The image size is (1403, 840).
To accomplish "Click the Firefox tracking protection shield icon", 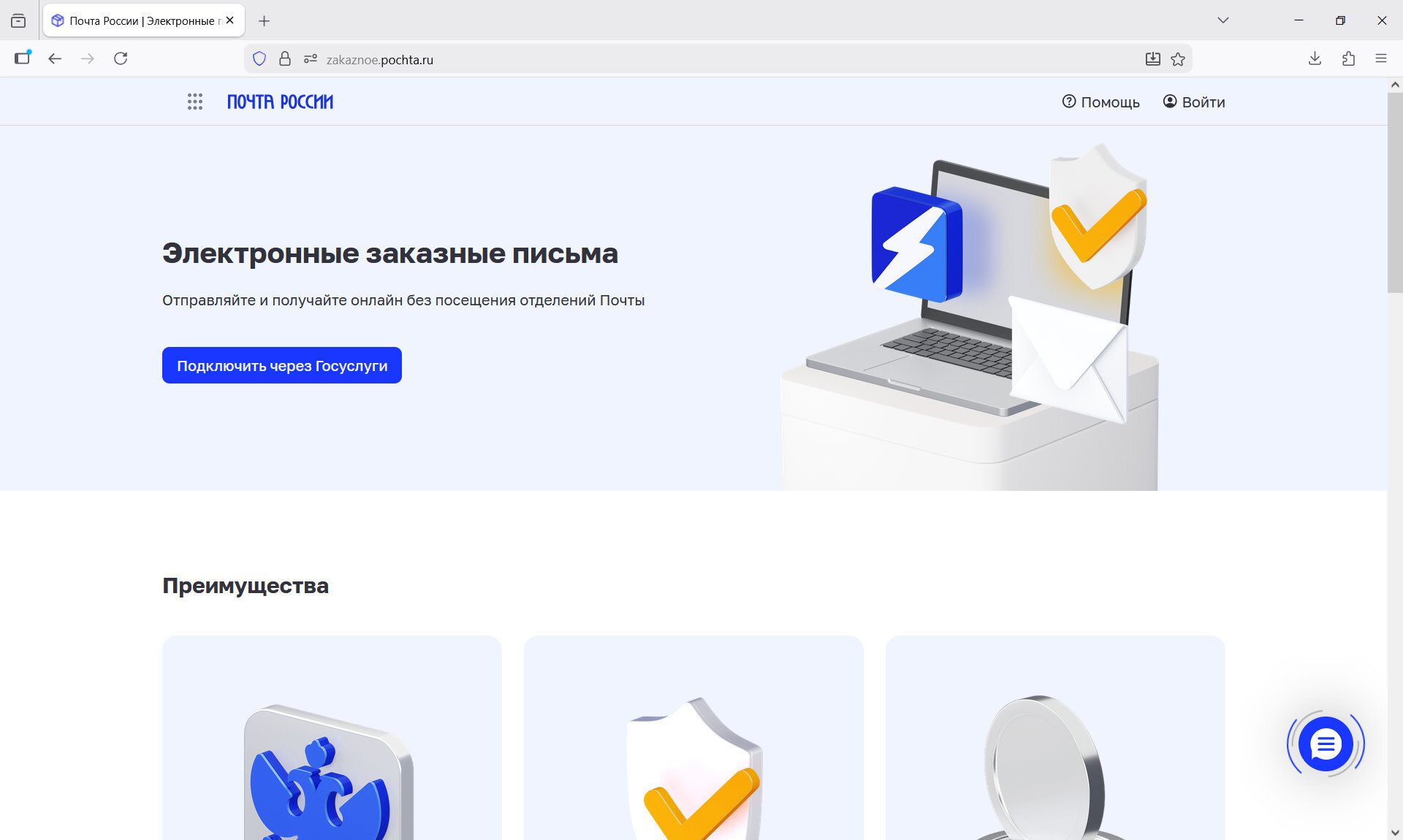I will pos(259,59).
